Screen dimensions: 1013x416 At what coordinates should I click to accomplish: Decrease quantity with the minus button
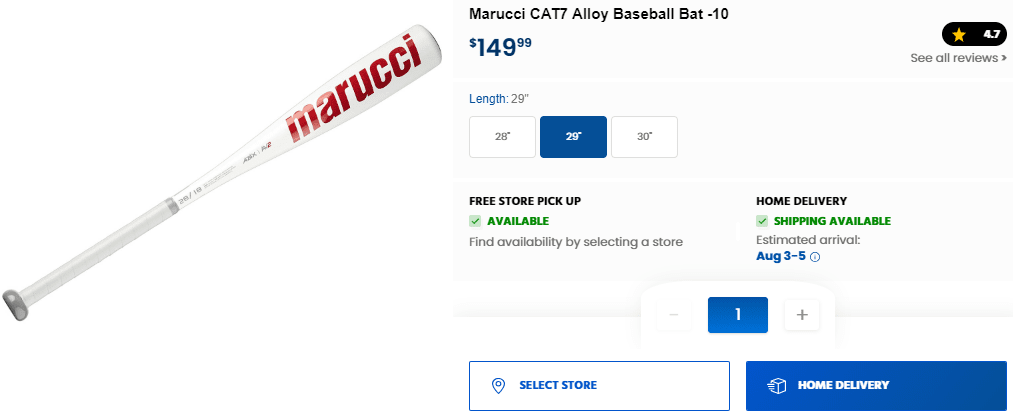[x=674, y=315]
